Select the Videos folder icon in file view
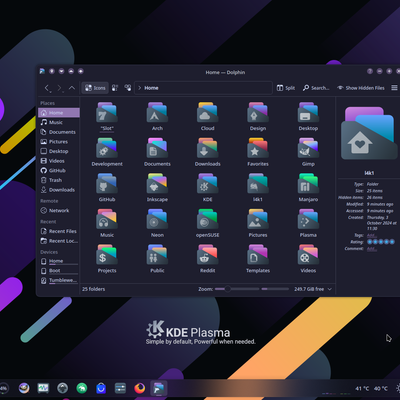The height and width of the screenshot is (400, 400). point(308,255)
